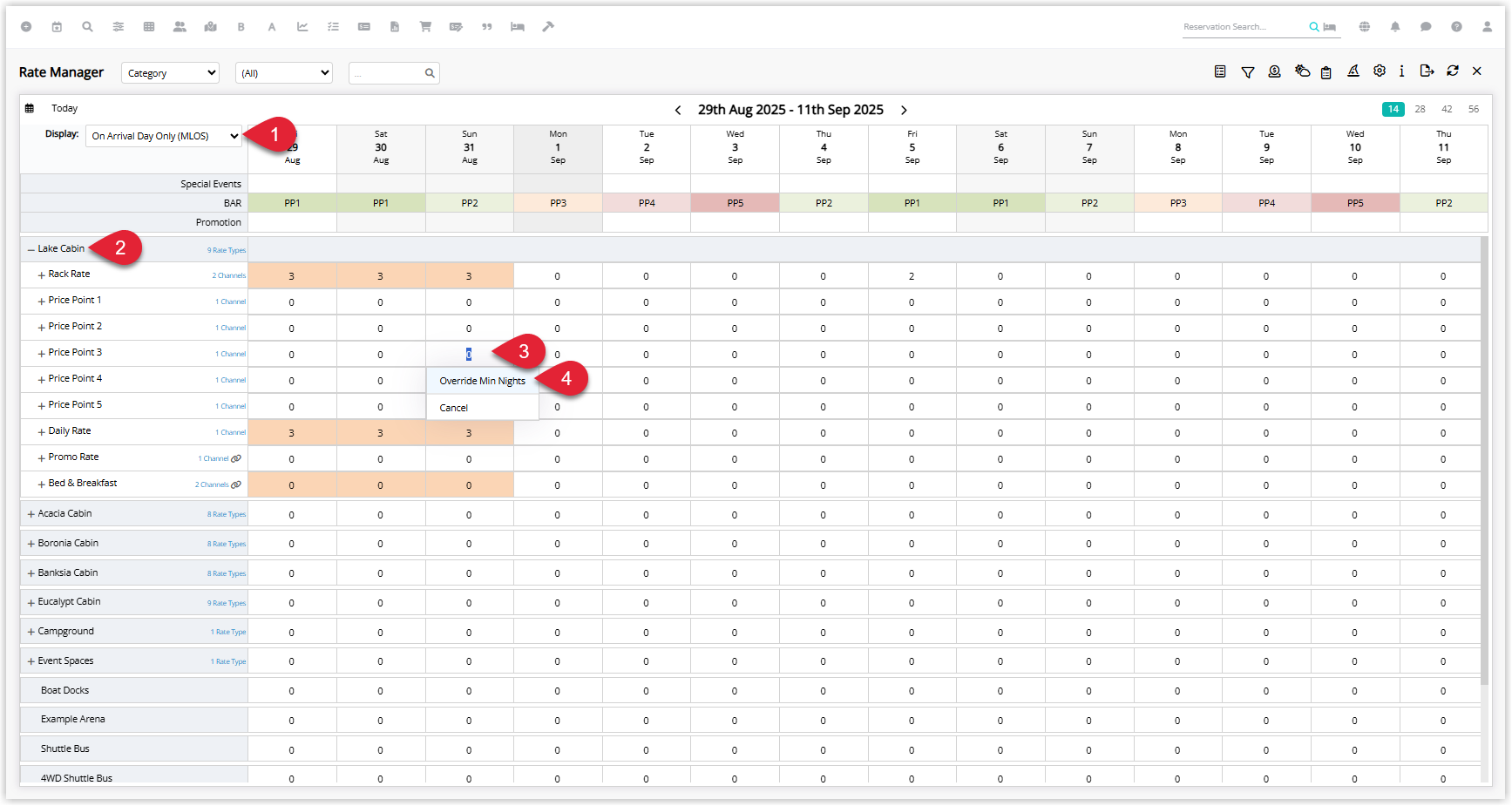Expand the Daily Rate row
Screen dimensions: 1512x806
coord(41,432)
